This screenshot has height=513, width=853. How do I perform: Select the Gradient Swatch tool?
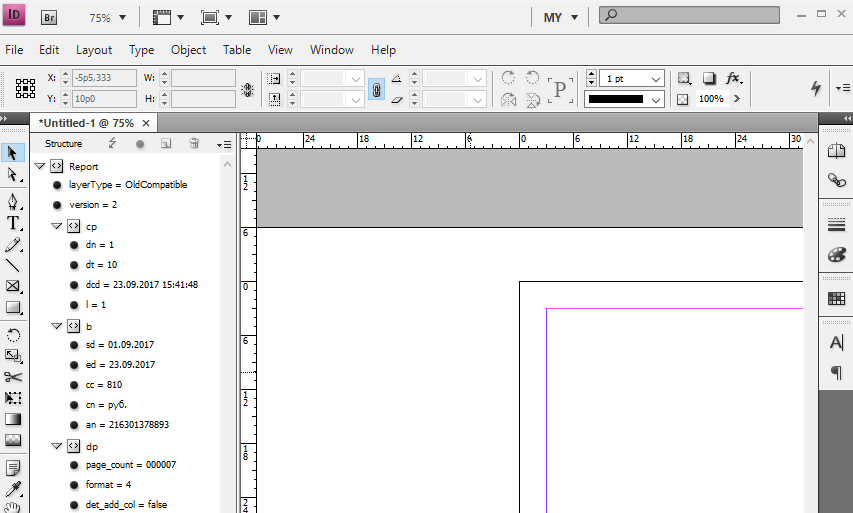pos(13,419)
